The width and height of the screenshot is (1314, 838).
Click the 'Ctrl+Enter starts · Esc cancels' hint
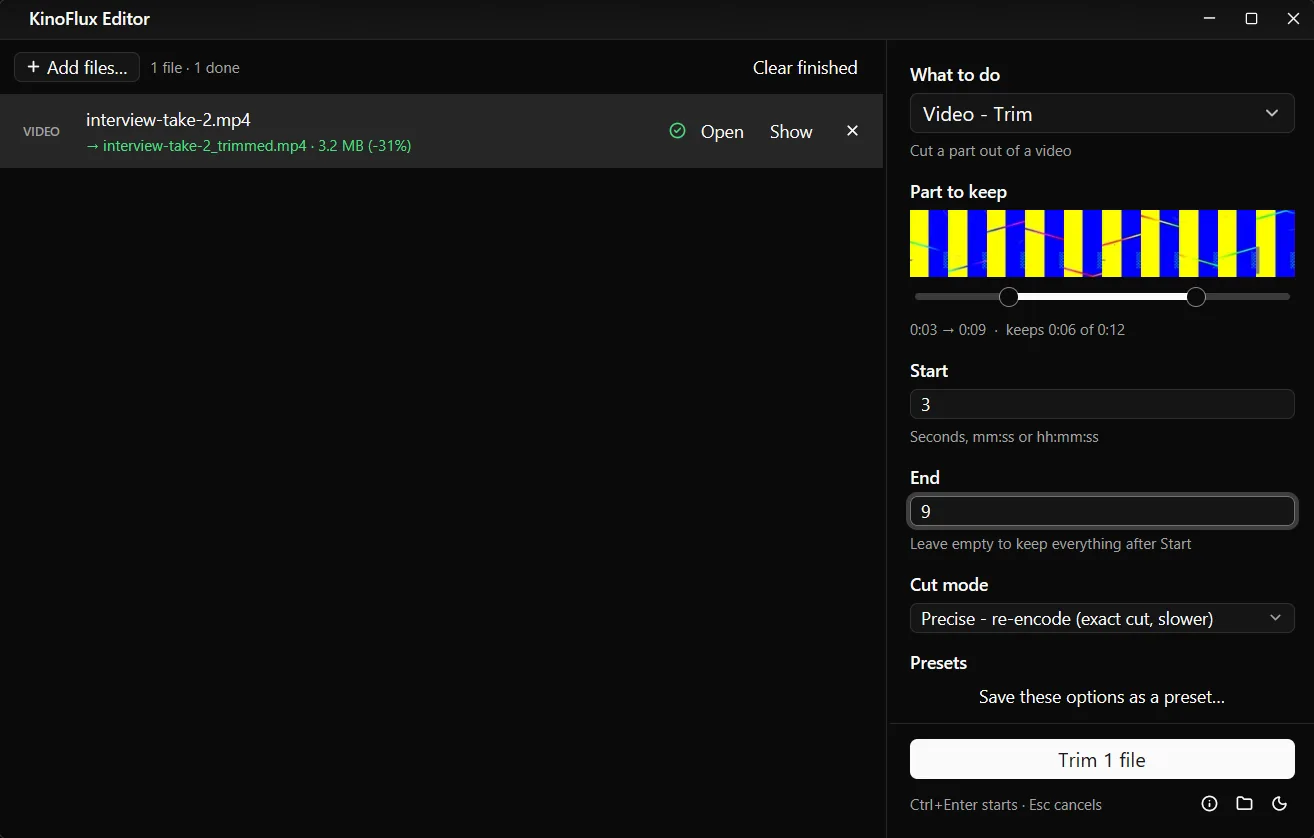click(1006, 804)
